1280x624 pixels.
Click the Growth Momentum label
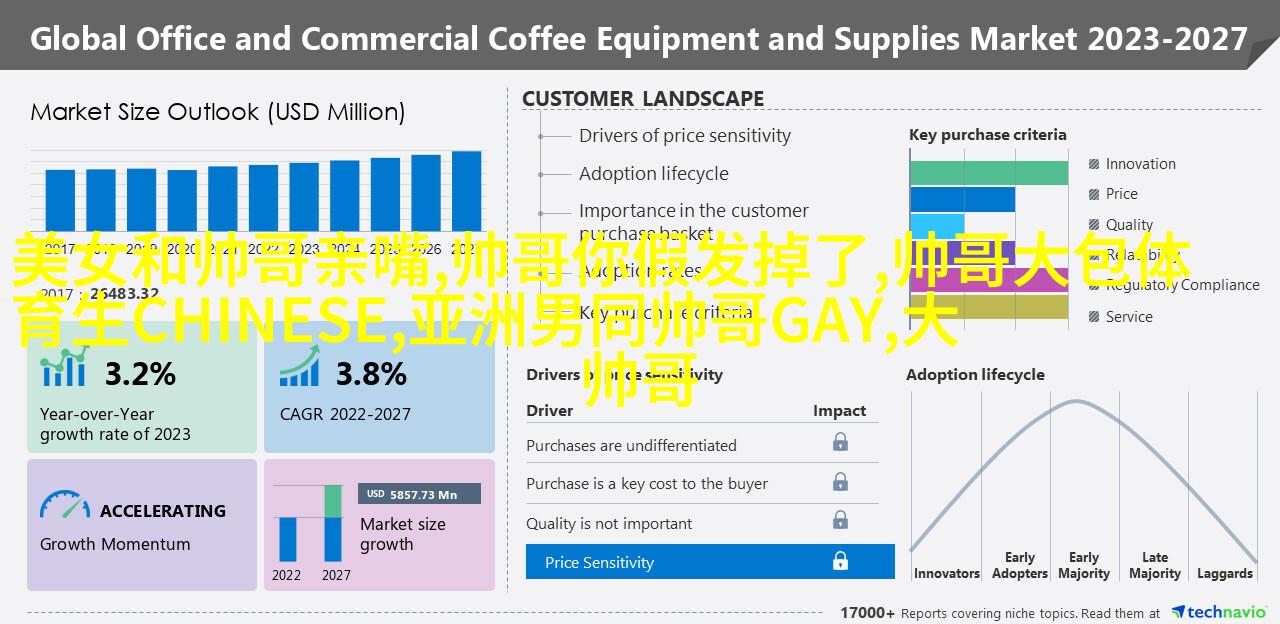(115, 545)
